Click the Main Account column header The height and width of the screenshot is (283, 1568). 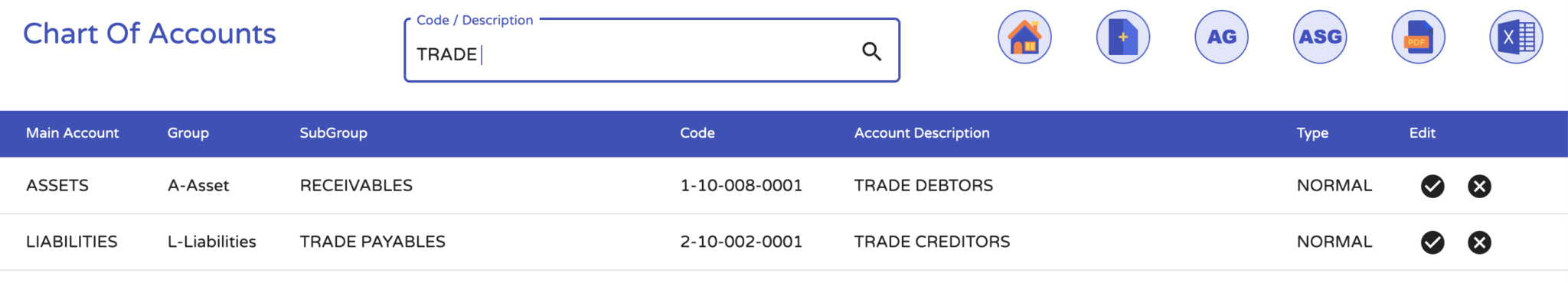point(73,133)
